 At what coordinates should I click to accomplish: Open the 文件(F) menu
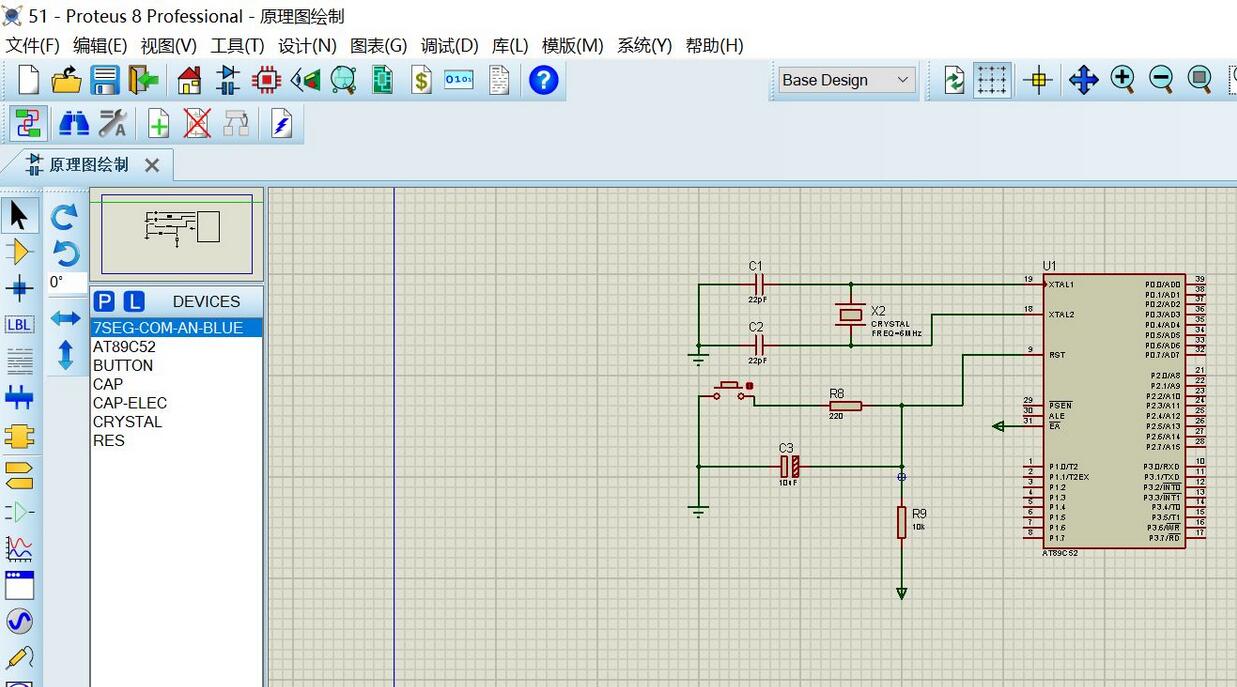[x=33, y=45]
